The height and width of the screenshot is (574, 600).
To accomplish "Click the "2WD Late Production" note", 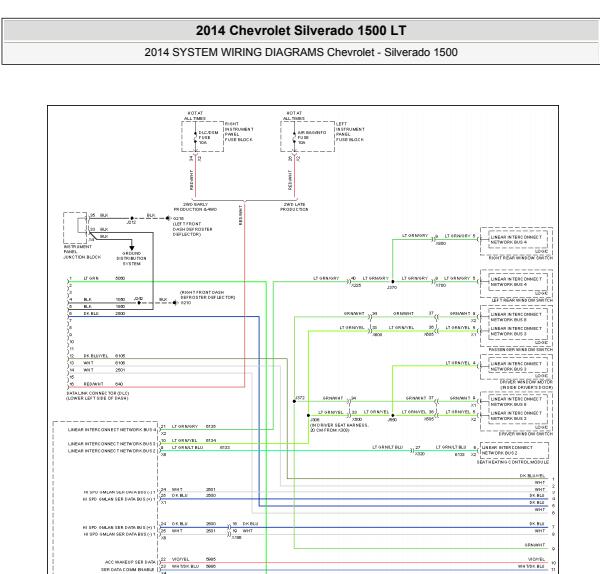I will (x=294, y=207).
